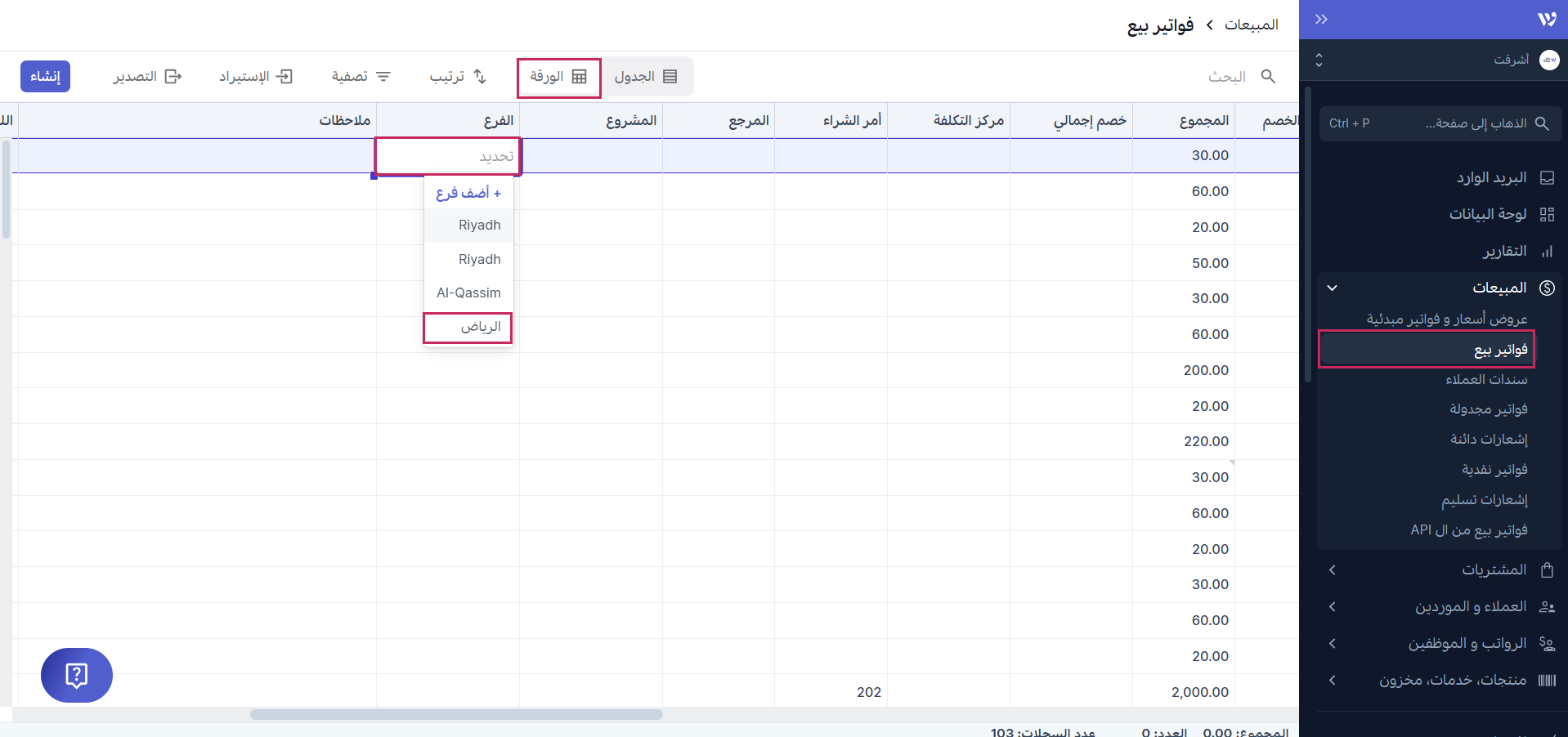1568x737 pixels.
Task: Open the أشرف user avatar icon
Action: 1548,60
